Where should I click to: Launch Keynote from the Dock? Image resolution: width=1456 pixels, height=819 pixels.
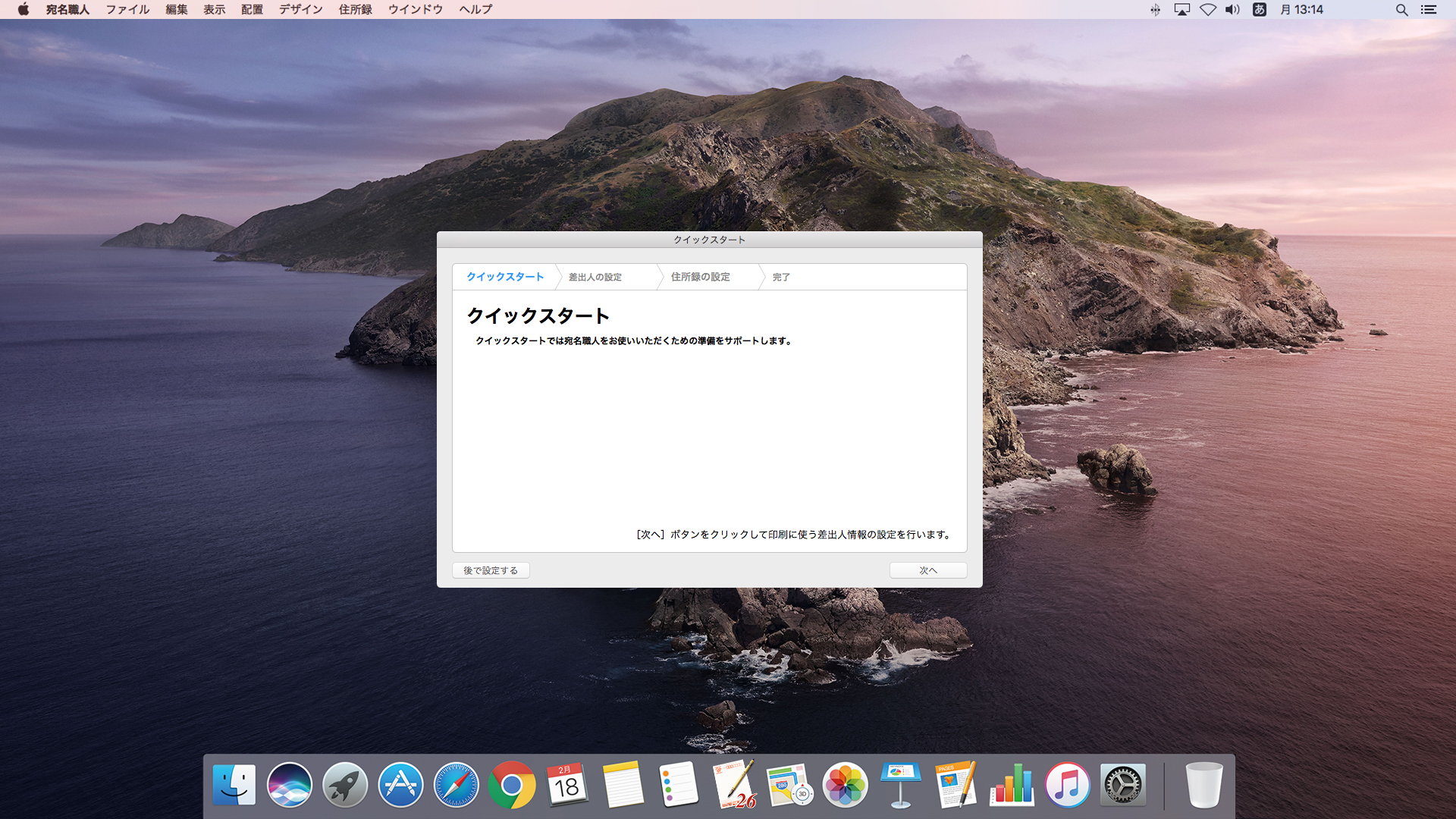click(x=901, y=785)
